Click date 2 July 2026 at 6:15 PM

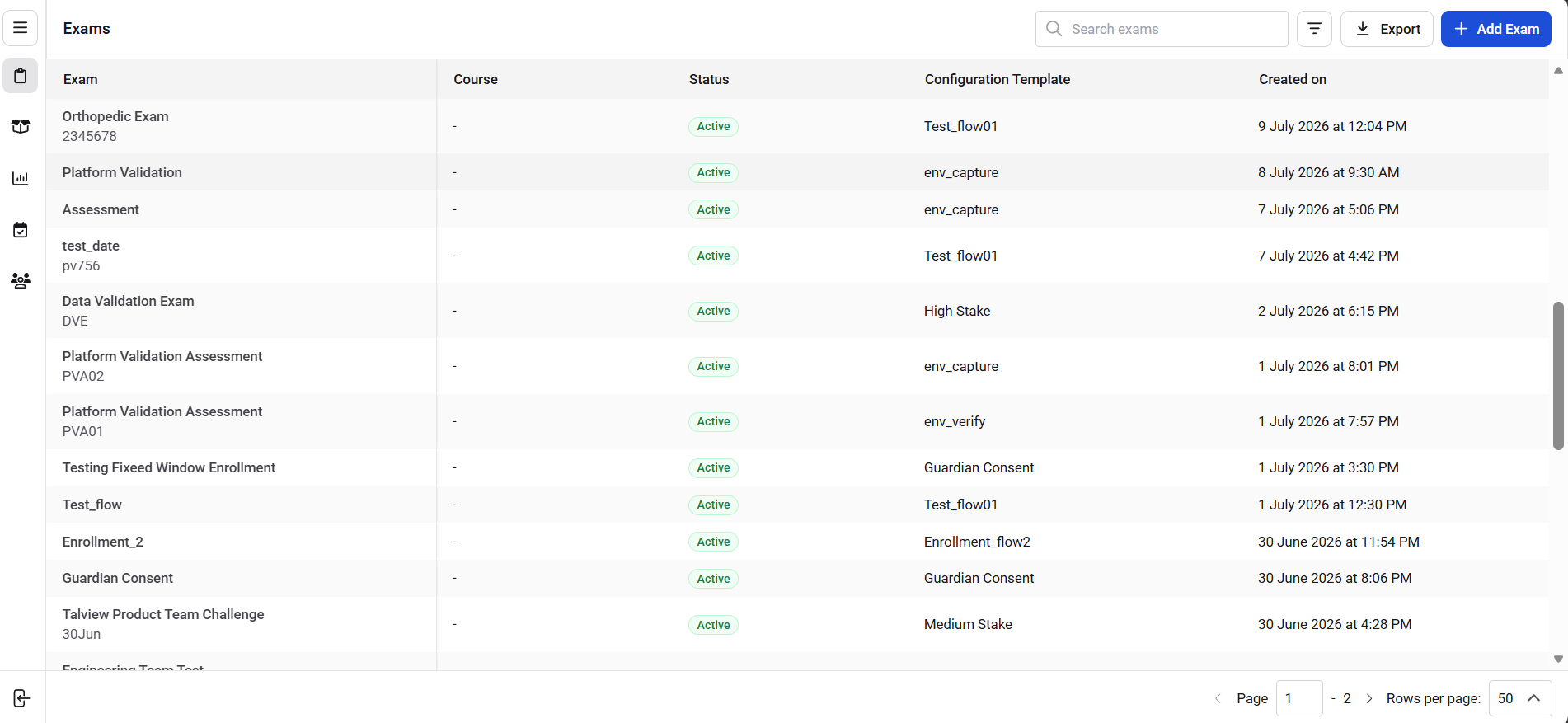[1328, 311]
